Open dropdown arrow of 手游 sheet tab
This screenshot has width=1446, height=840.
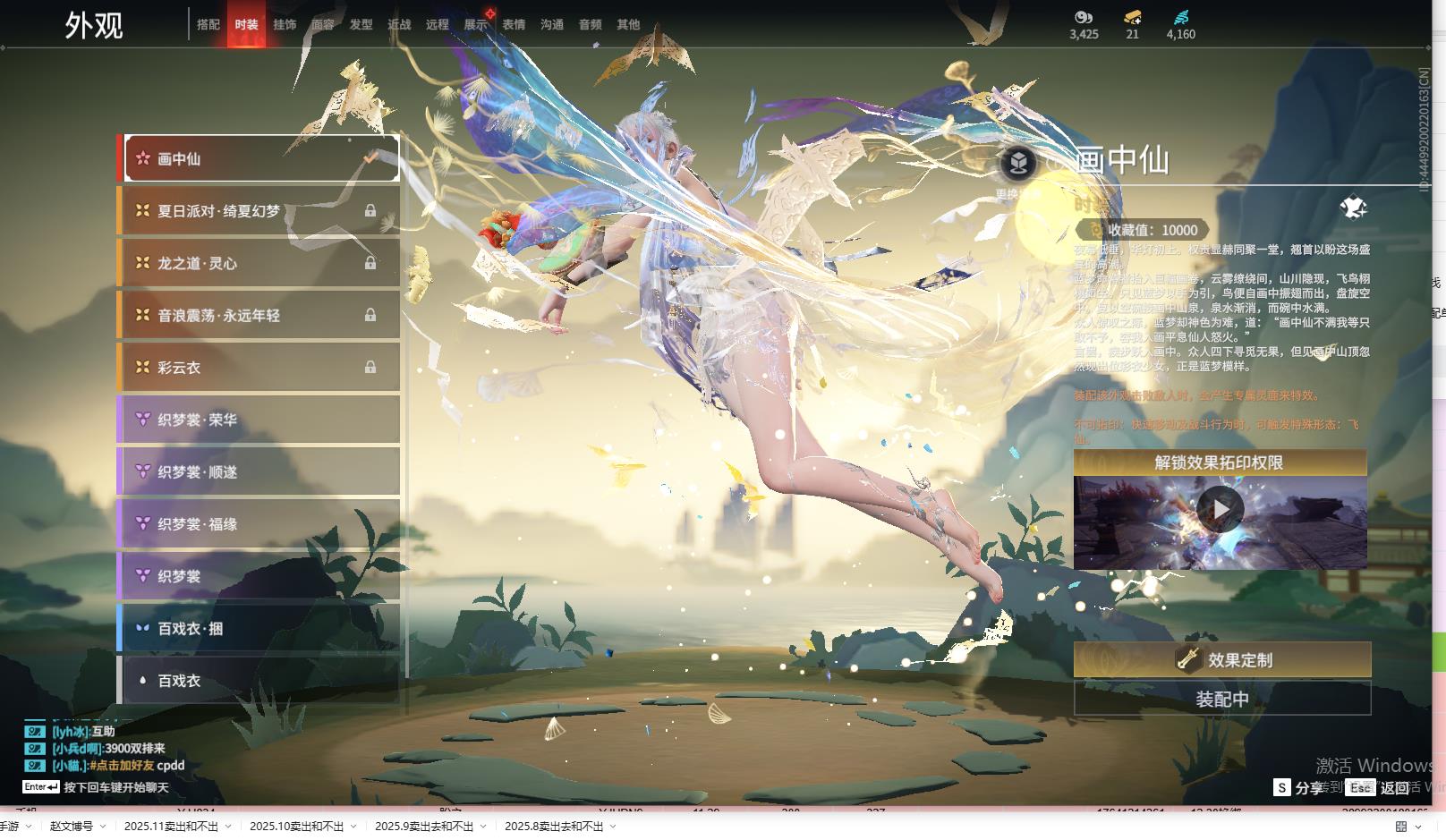[29, 827]
